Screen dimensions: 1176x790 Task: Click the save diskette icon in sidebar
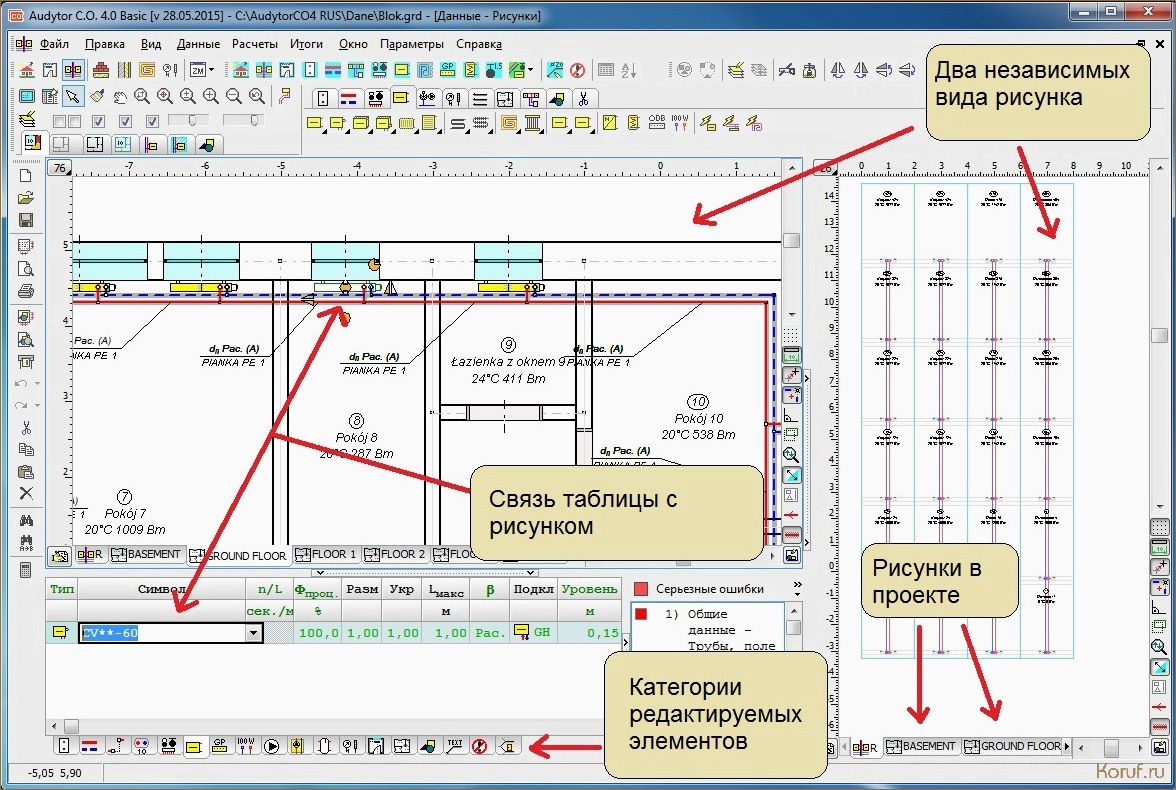(x=27, y=220)
